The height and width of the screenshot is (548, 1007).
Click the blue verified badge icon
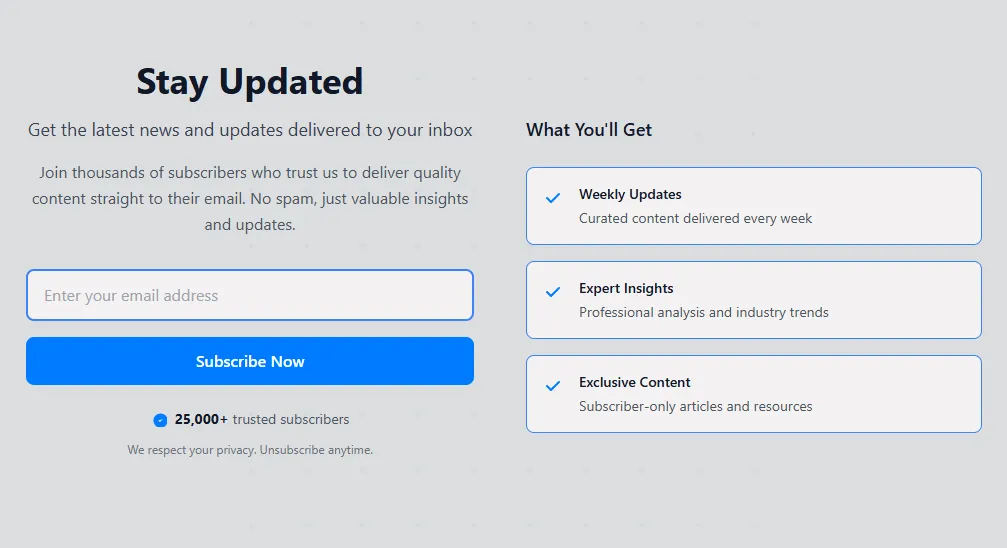[x=160, y=420]
